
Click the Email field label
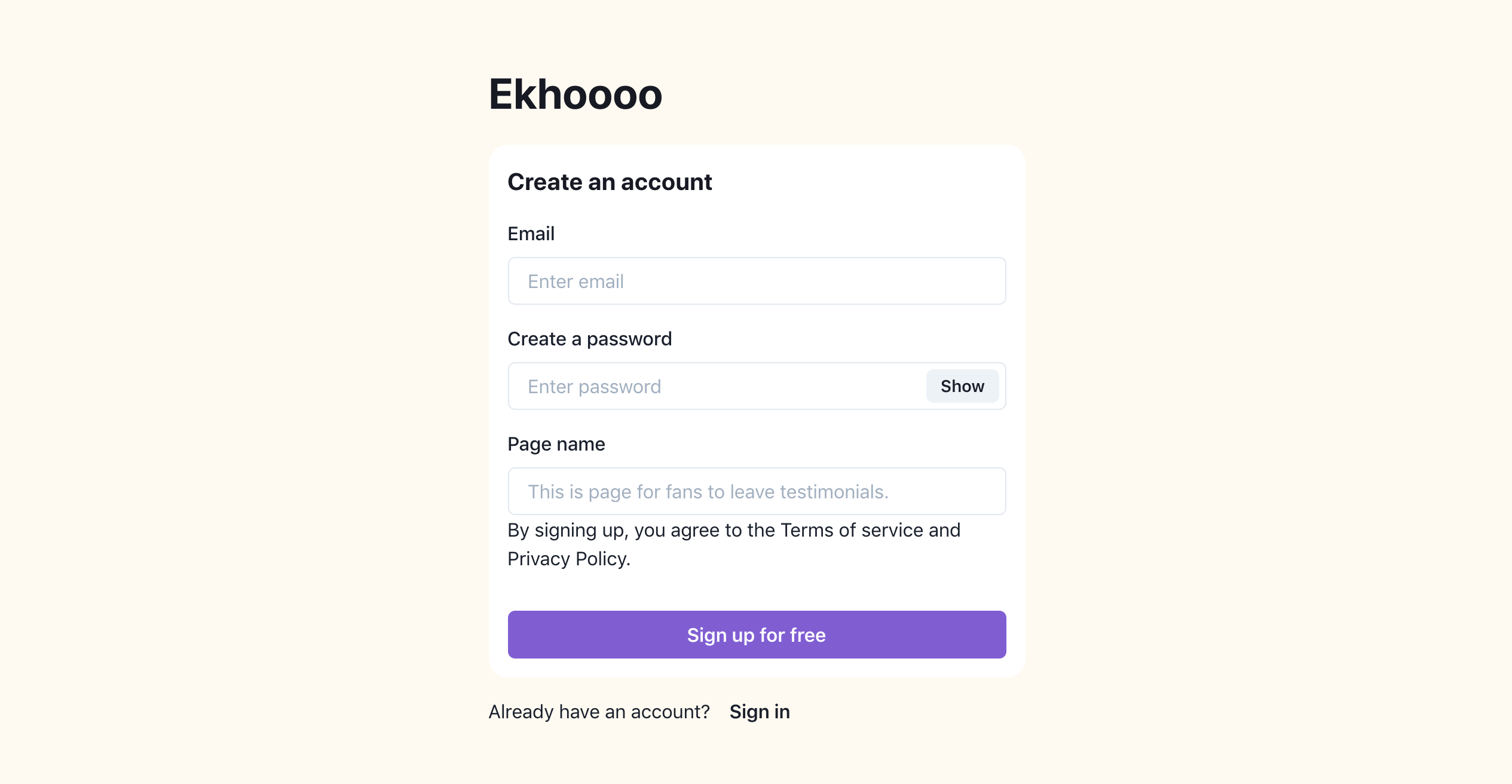click(531, 233)
